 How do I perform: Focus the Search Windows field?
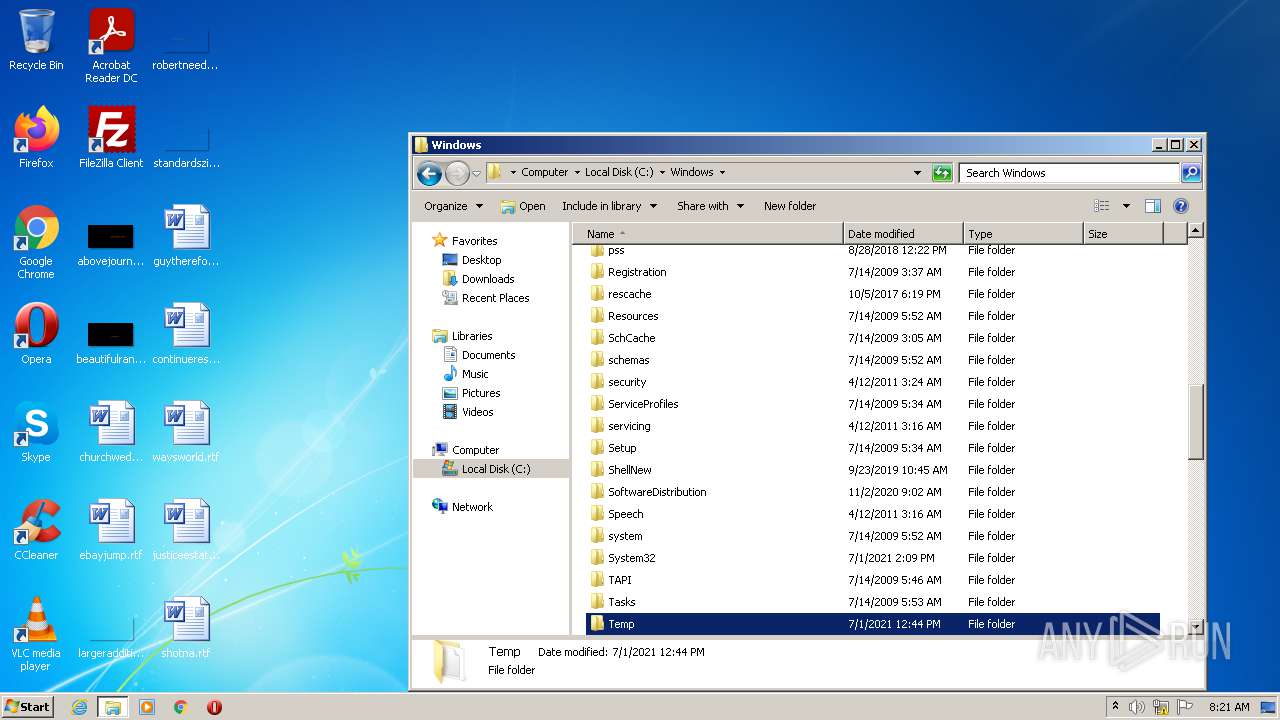[x=1069, y=173]
